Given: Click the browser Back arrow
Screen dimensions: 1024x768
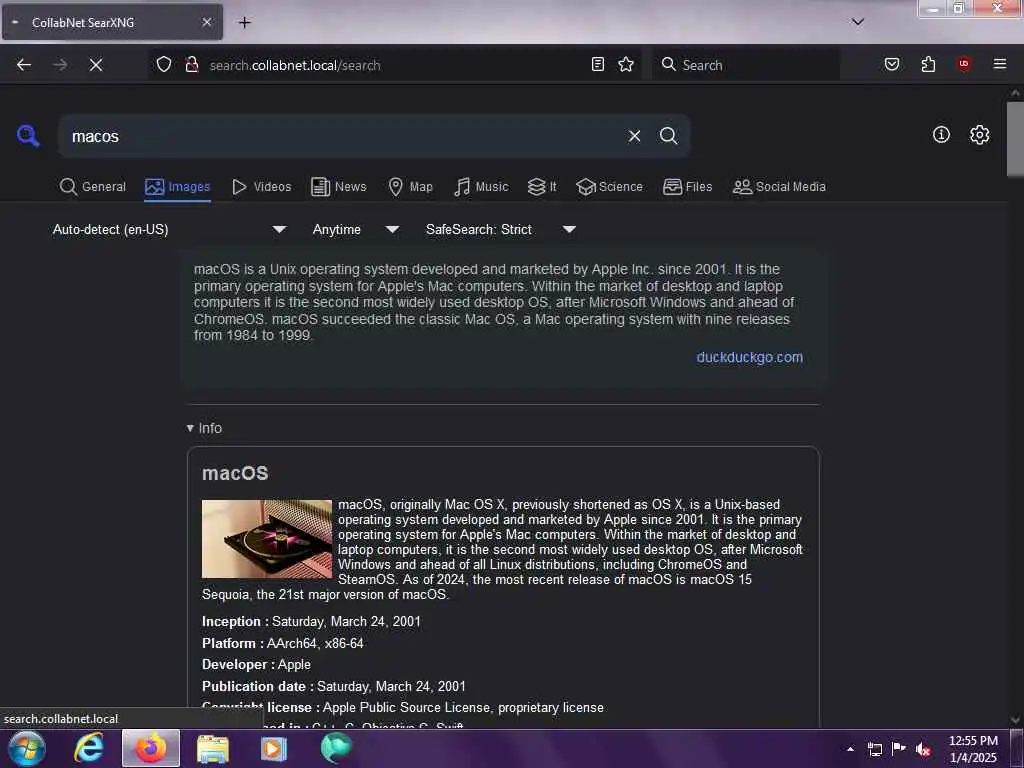Looking at the screenshot, I should (24, 65).
